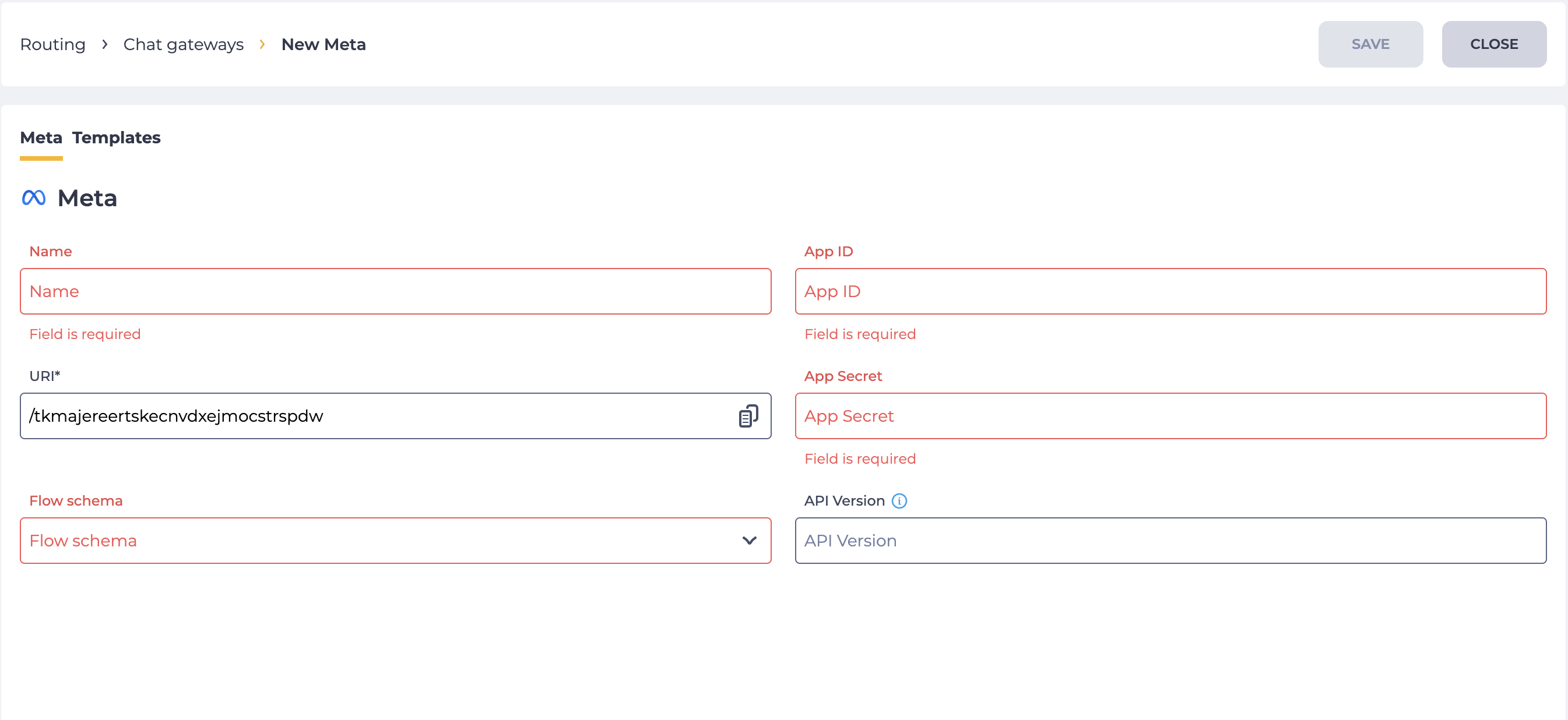Focus the App ID input field
The image size is (1568, 720).
tap(1170, 291)
